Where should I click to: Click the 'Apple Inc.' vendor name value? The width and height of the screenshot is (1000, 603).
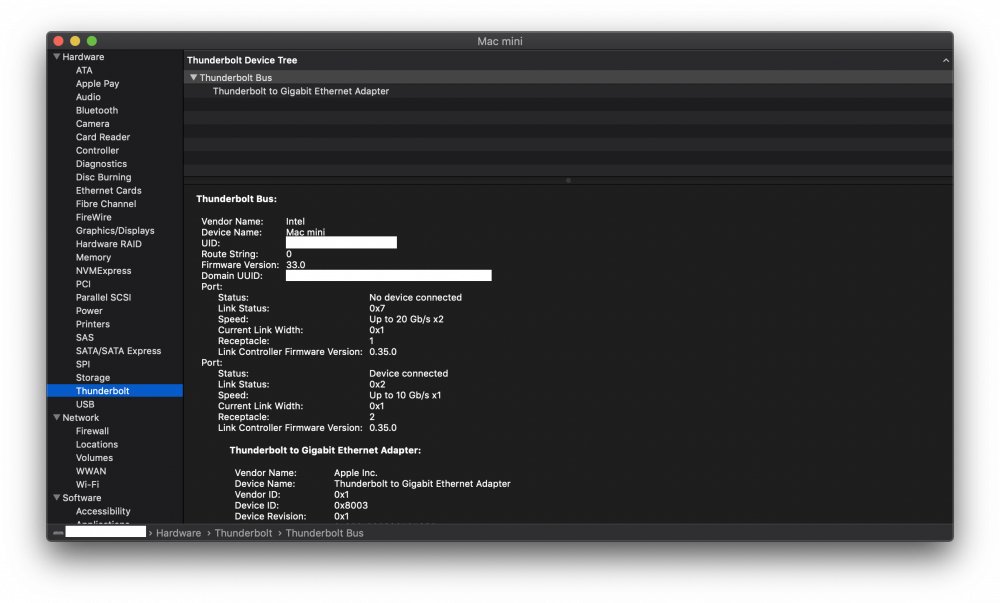355,473
